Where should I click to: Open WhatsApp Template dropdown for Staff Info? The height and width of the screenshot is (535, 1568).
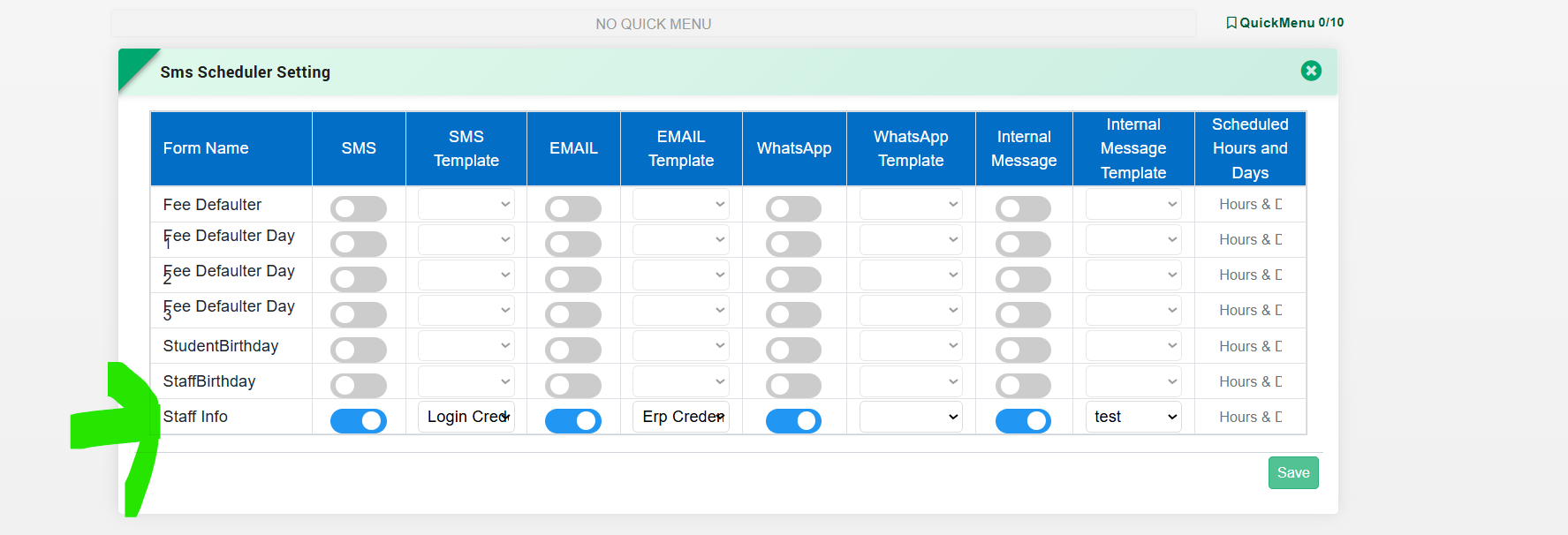[911, 417]
